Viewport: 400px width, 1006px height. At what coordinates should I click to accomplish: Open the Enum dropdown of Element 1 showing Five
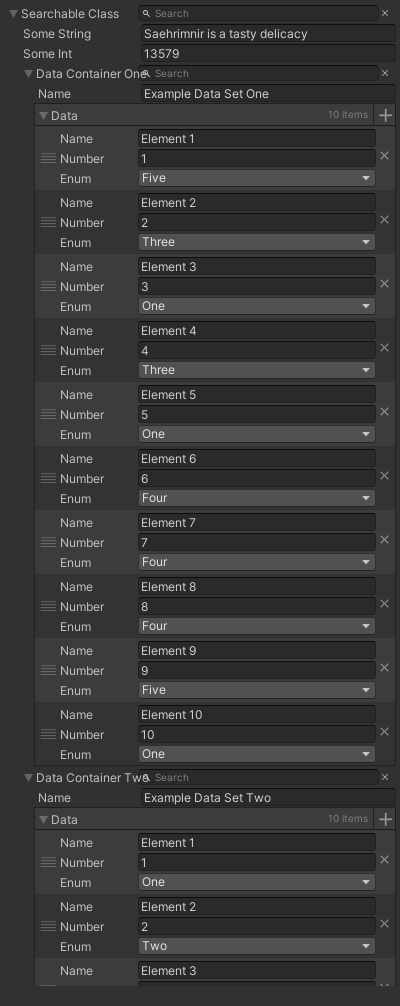pyautogui.click(x=257, y=178)
